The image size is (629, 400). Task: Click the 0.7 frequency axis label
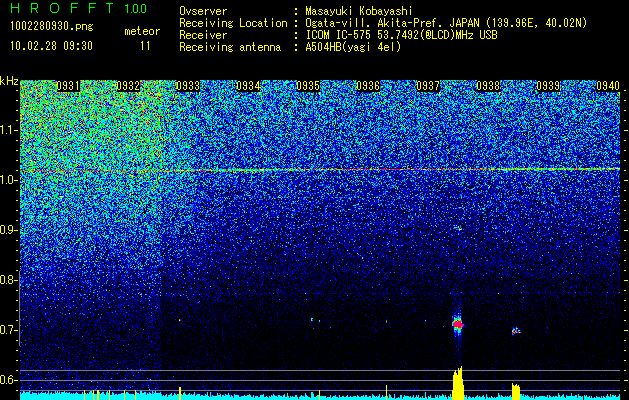(8, 330)
